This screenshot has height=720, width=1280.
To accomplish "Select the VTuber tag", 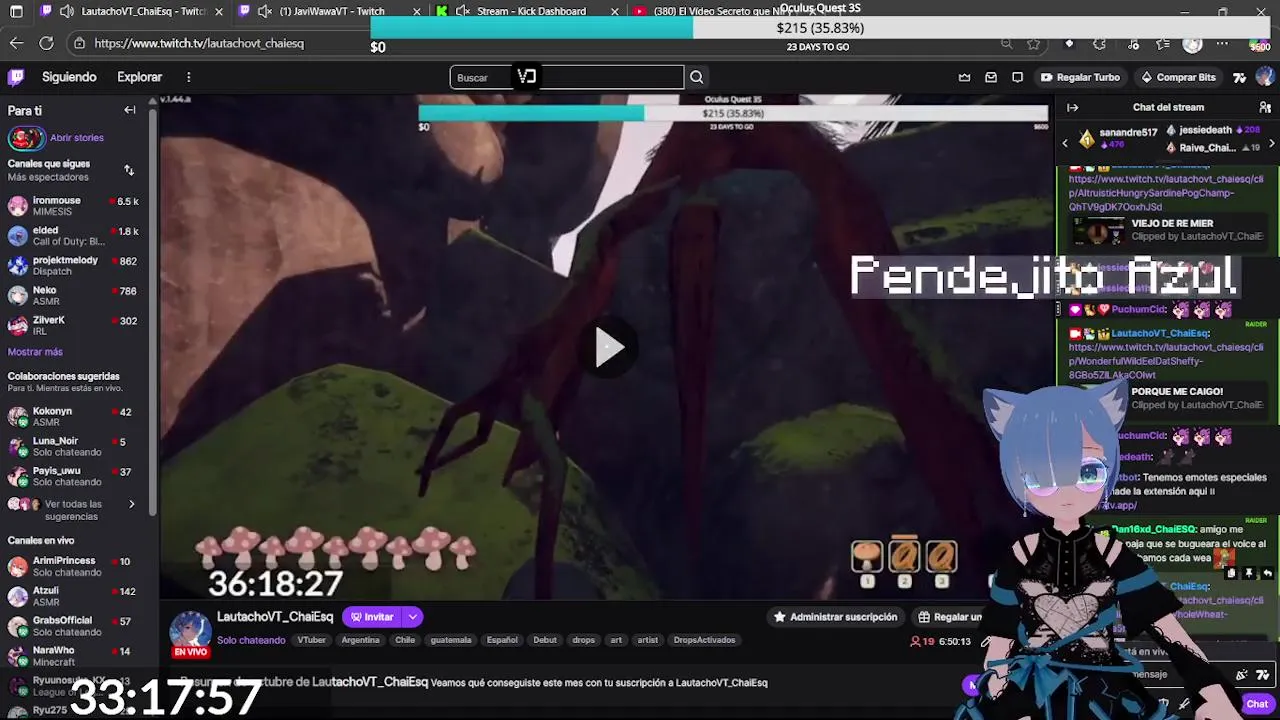I will (311, 640).
